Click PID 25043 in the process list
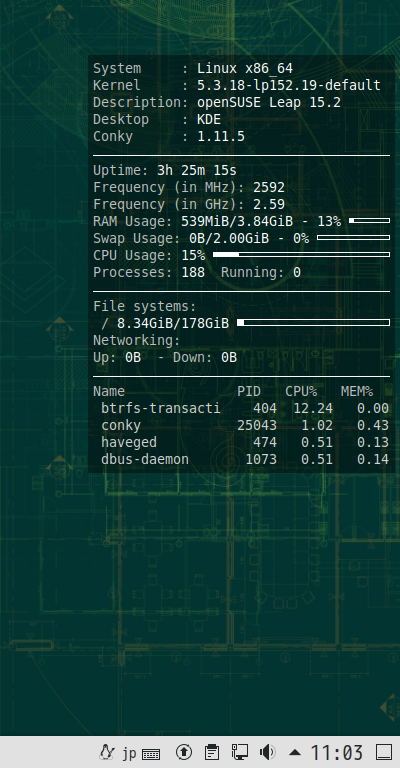400x768 pixels. pyautogui.click(x=257, y=426)
